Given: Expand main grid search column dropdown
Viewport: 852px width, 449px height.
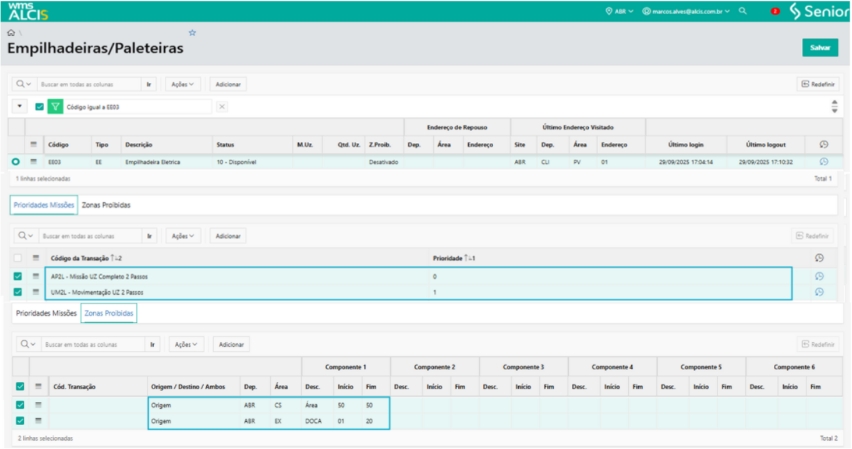Looking at the screenshot, I should coord(23,84).
